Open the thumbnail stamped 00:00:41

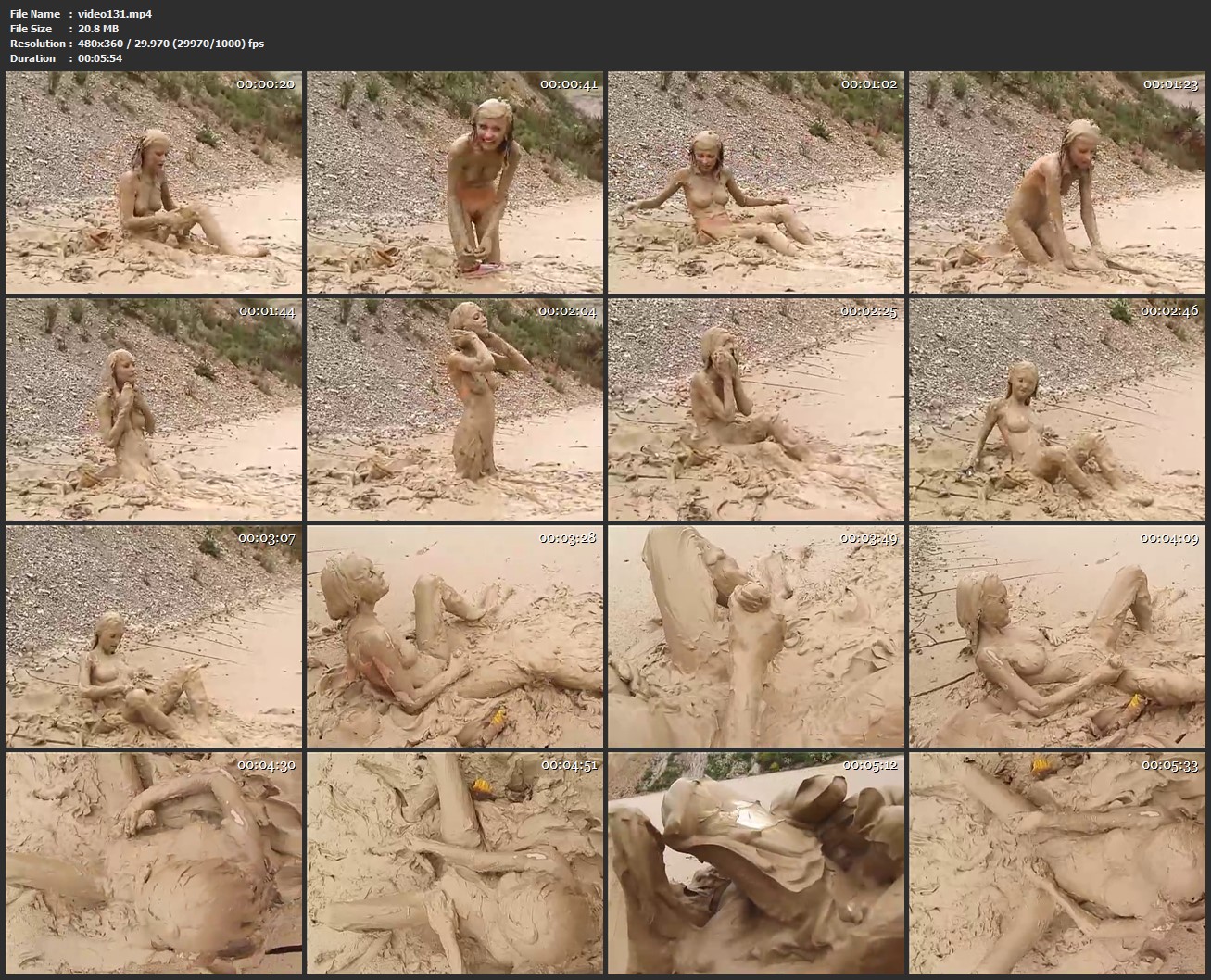pyautogui.click(x=455, y=182)
